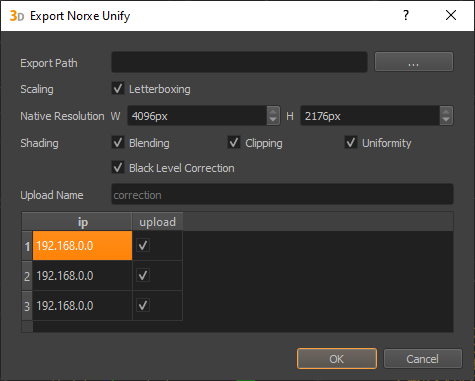The height and width of the screenshot is (381, 475).
Task: Uncheck upload for row 3
Action: coord(143,306)
